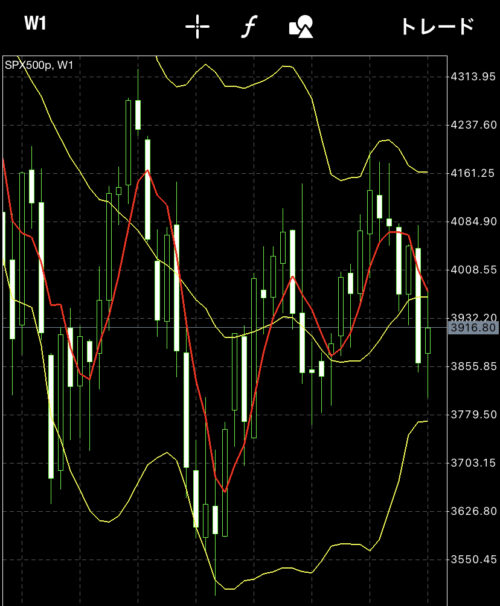The width and height of the screenshot is (500, 606).
Task: Open the drawing objects shapes tool
Action: (301, 27)
